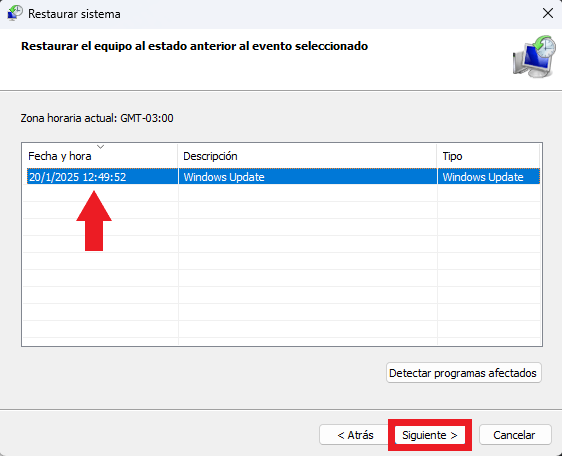Image resolution: width=562 pixels, height=456 pixels.
Task: Click the Restaurar sistema window title text
Action: 74,14
